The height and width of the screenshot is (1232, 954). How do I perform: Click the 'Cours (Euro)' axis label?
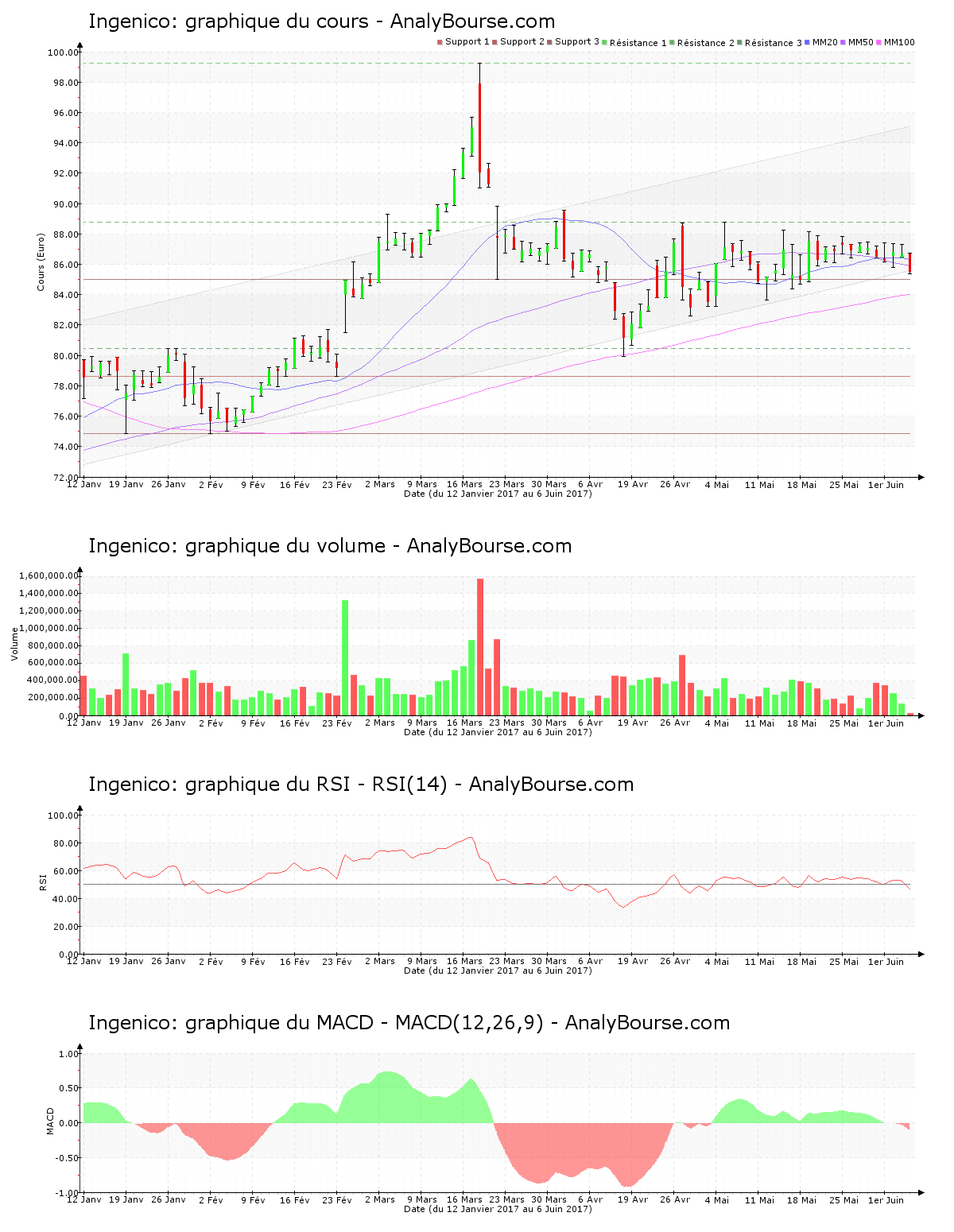pos(41,262)
